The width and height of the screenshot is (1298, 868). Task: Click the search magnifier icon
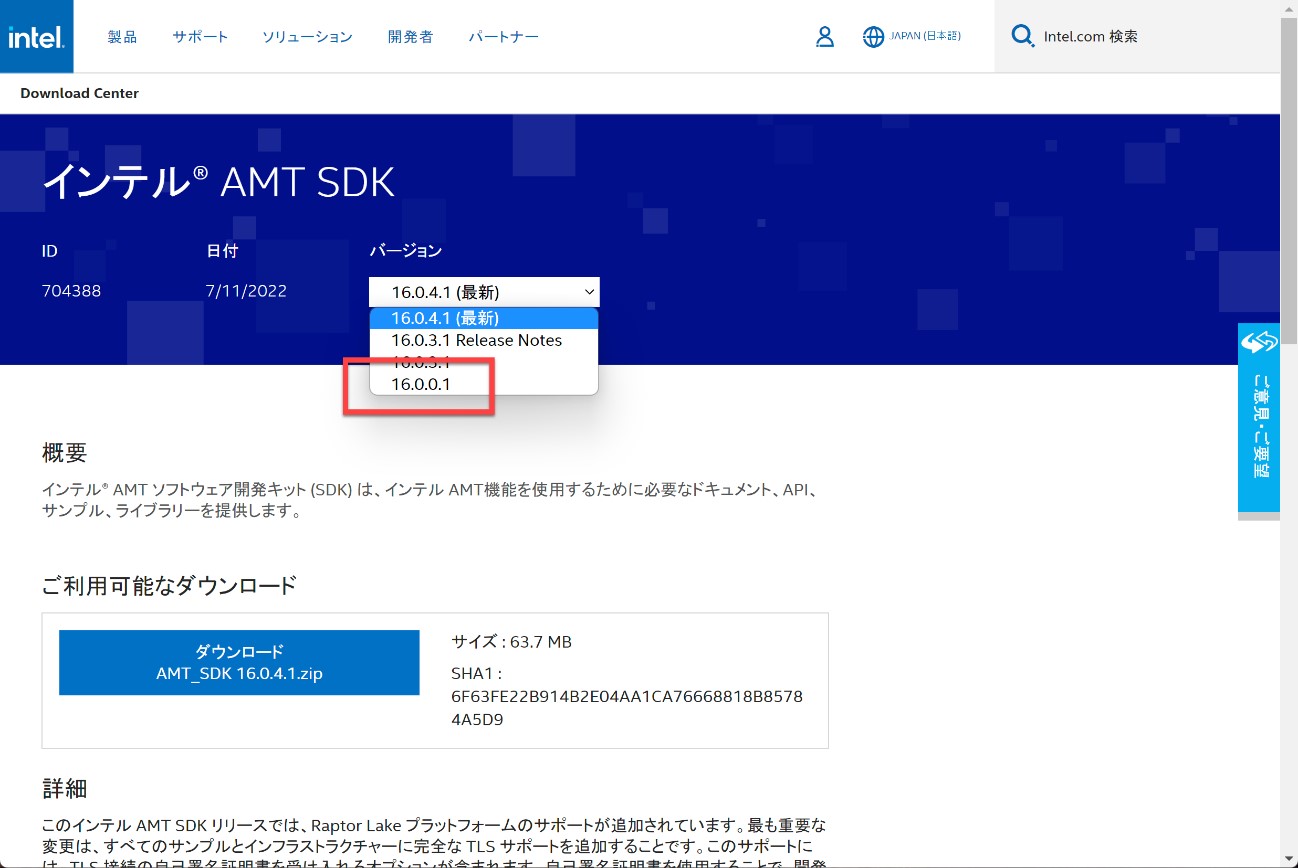point(1022,37)
